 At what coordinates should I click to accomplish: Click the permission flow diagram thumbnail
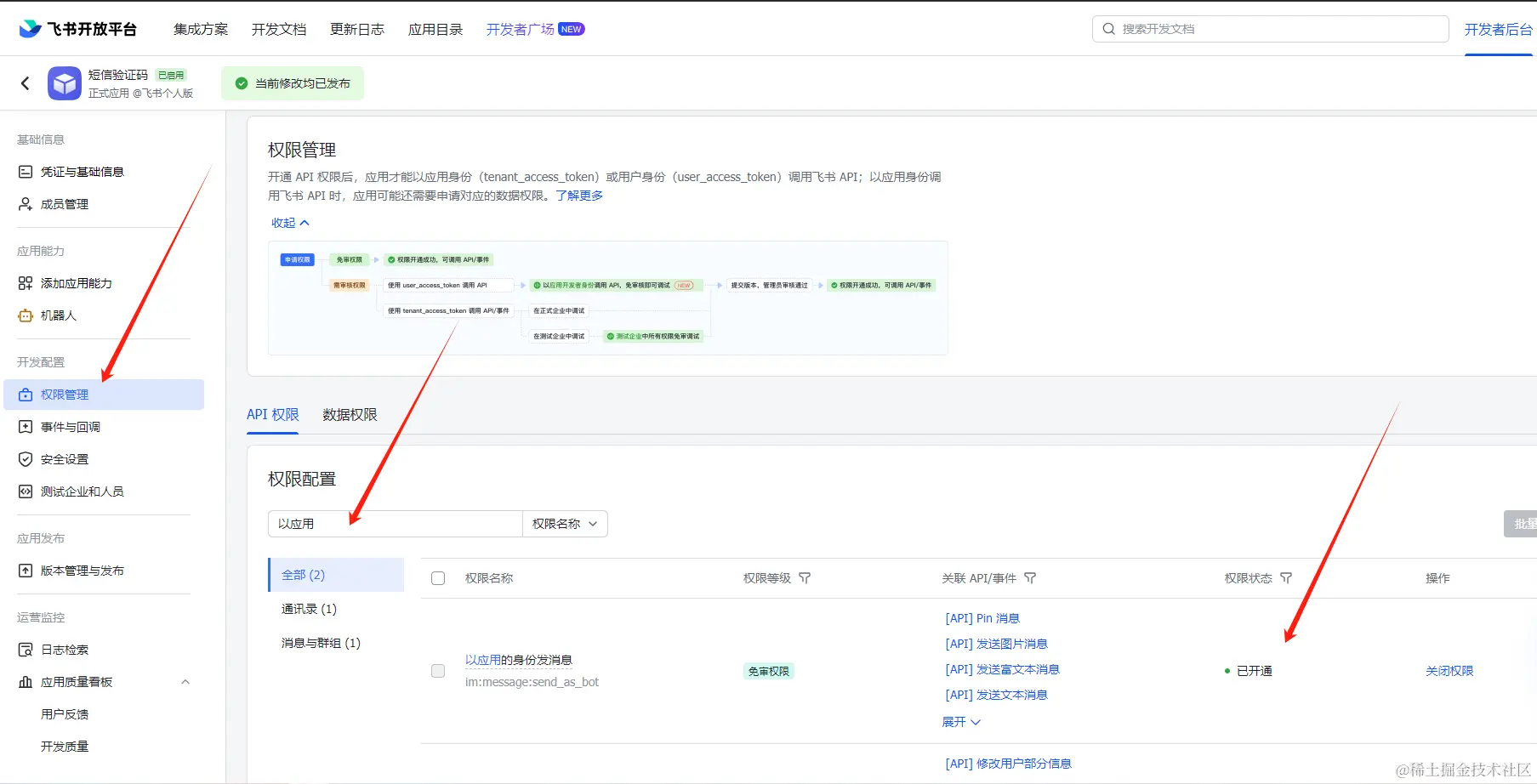608,298
